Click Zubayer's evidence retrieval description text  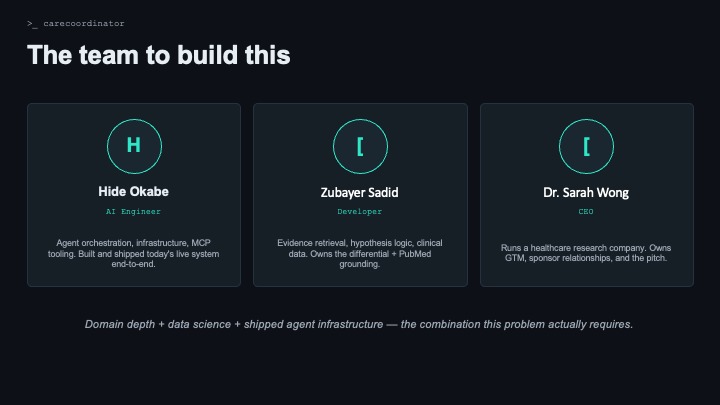(360, 253)
